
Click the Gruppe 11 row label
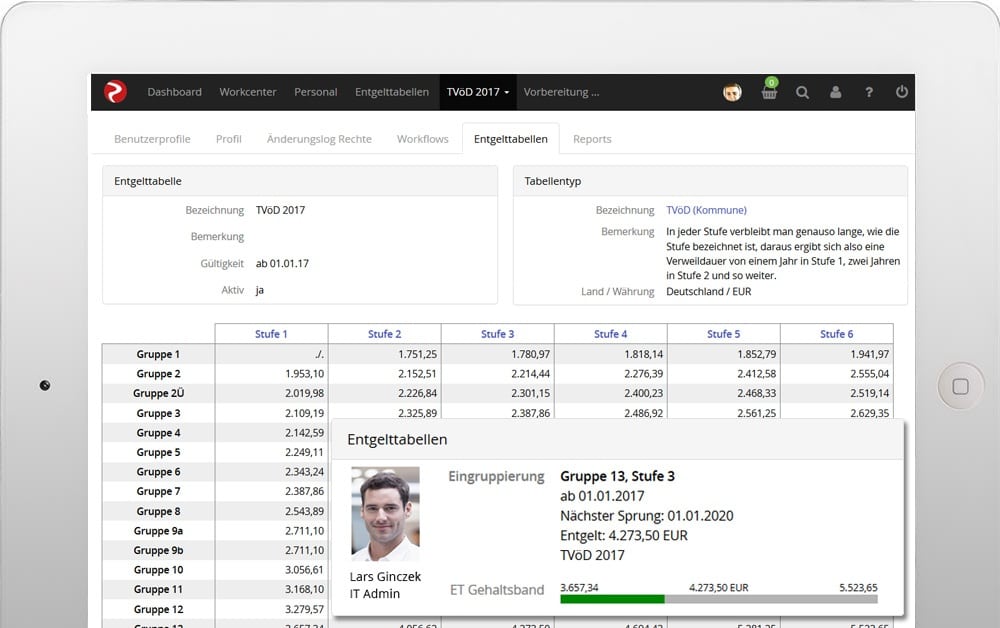[158, 590]
